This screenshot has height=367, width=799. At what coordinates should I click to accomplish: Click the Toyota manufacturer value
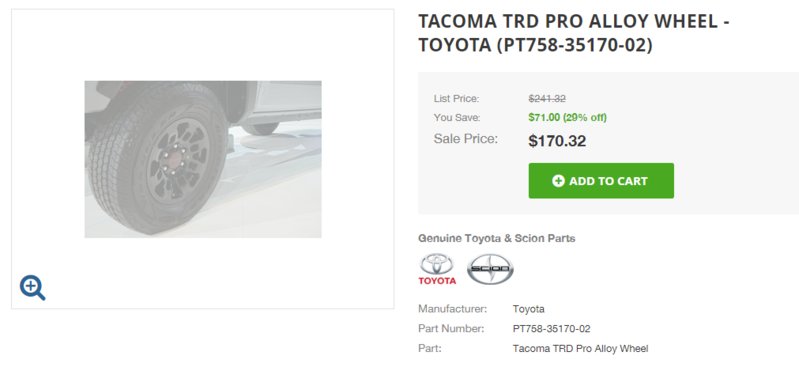528,309
